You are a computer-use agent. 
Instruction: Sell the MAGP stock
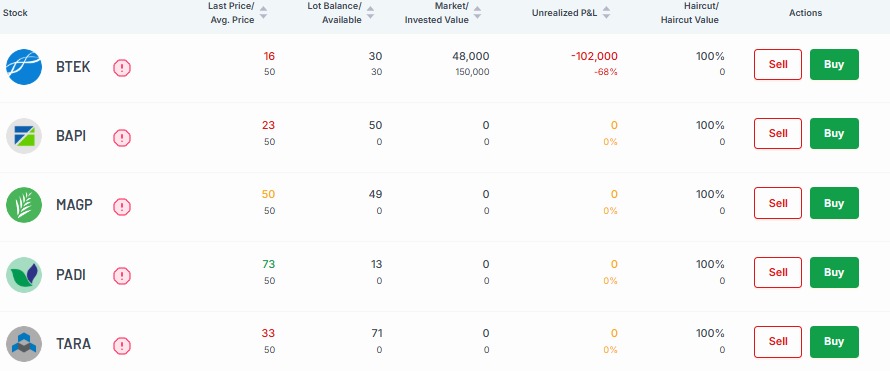click(778, 203)
